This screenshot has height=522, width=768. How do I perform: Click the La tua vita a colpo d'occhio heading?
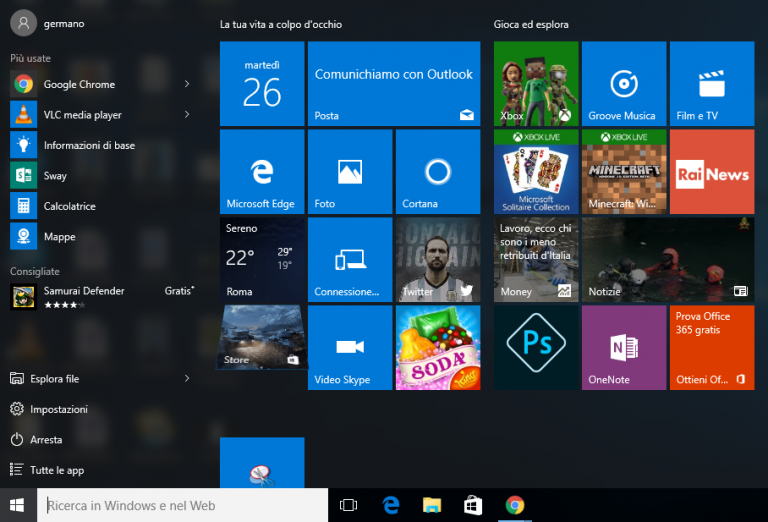[281, 24]
